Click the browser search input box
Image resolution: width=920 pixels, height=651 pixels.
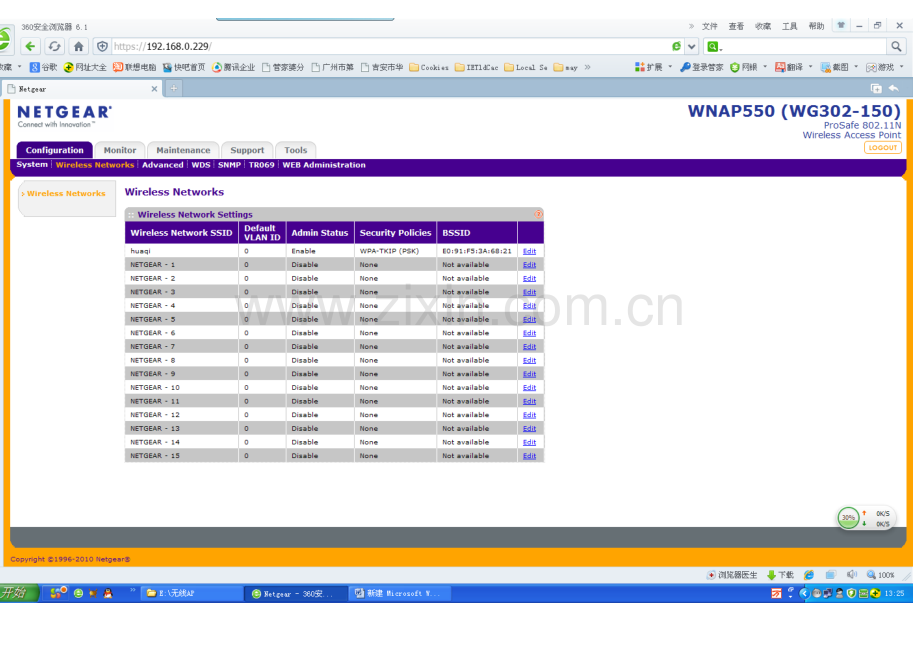[804, 46]
